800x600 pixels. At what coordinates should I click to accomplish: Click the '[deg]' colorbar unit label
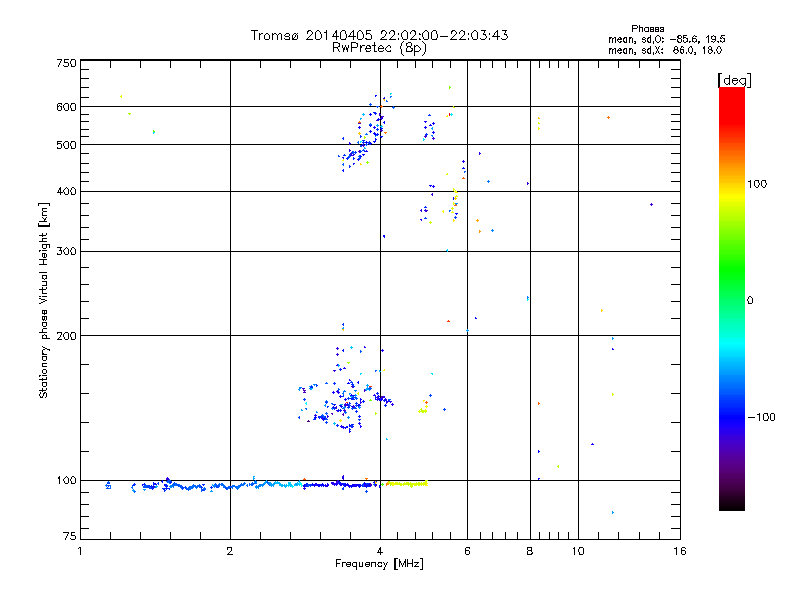tap(734, 80)
